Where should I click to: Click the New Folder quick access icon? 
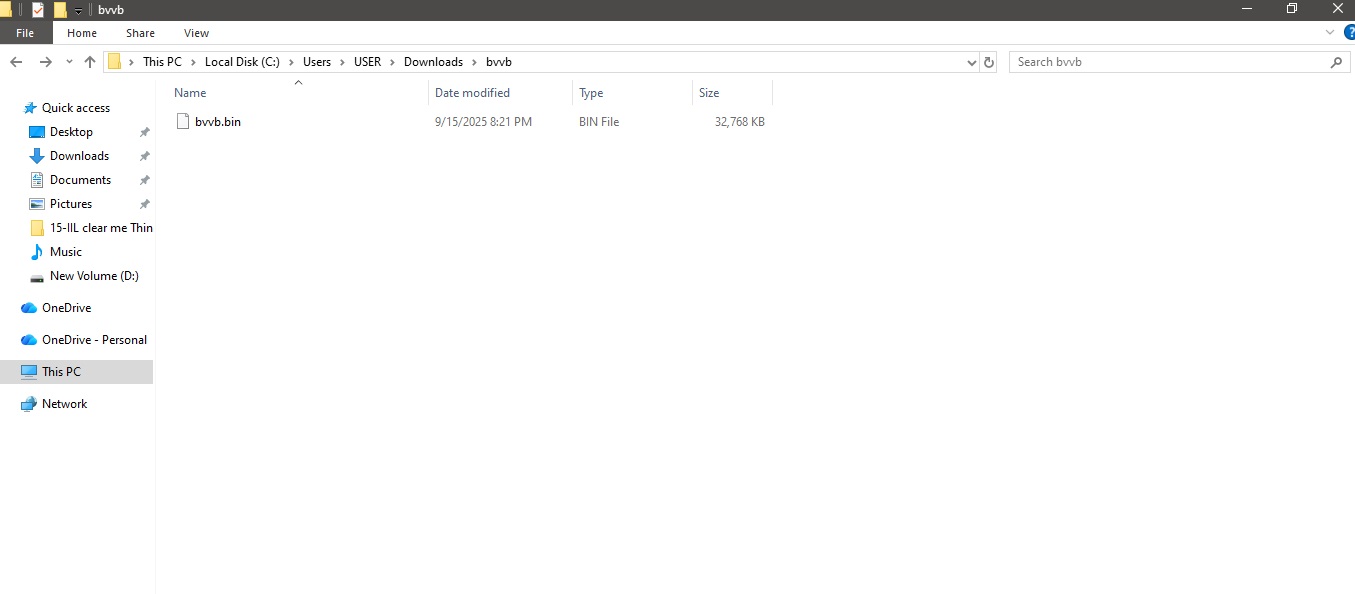coord(60,9)
